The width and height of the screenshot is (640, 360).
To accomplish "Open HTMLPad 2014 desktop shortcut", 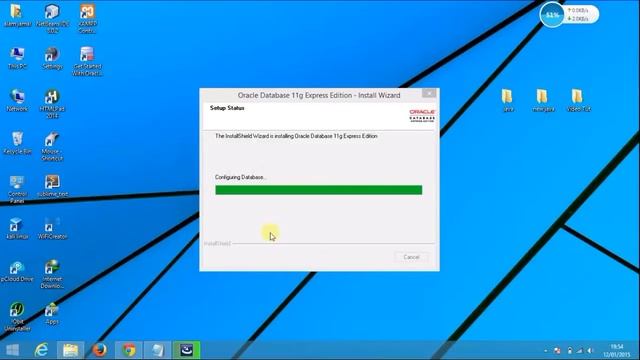I will tap(52, 104).
